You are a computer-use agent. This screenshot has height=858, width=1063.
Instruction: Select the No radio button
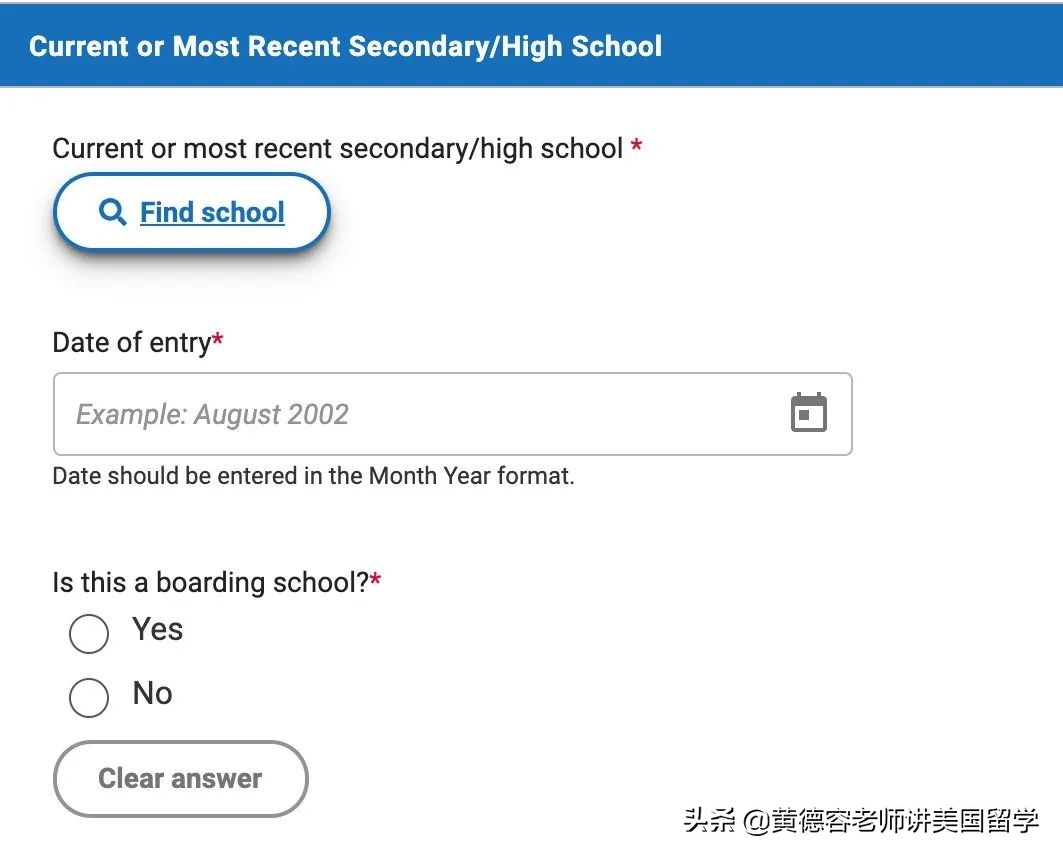[x=88, y=697]
